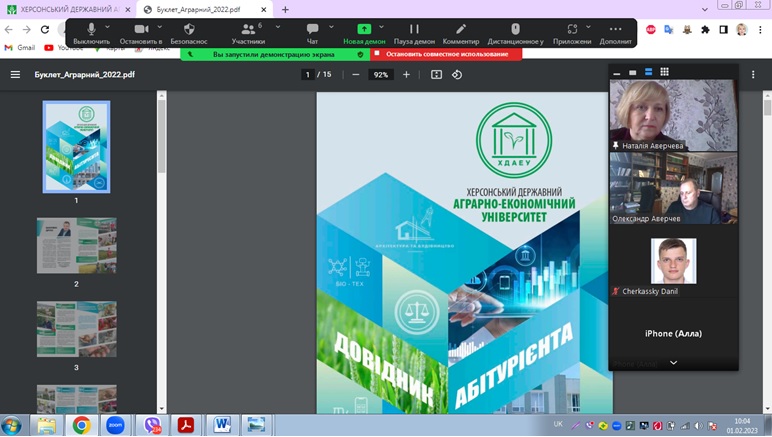This screenshot has width=772, height=437.
Task: Open Chrome extensions puzzle menu
Action: 706,30
